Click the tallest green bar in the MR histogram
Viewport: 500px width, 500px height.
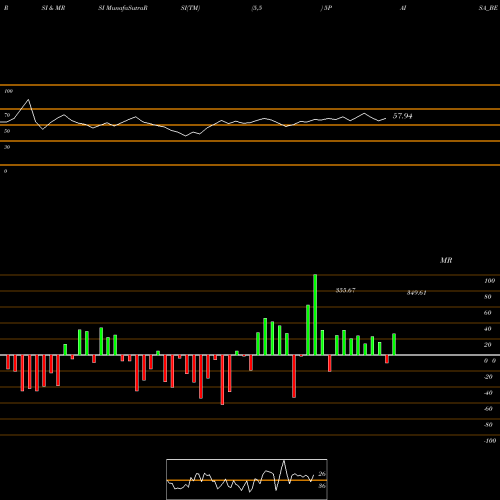pos(315,315)
